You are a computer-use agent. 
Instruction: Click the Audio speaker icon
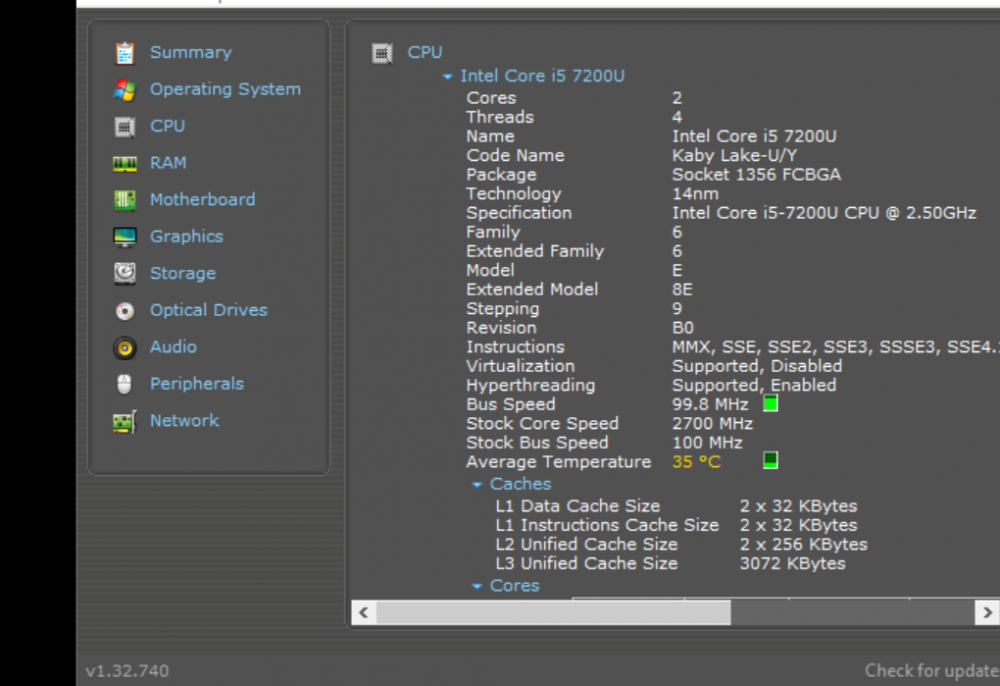click(124, 348)
